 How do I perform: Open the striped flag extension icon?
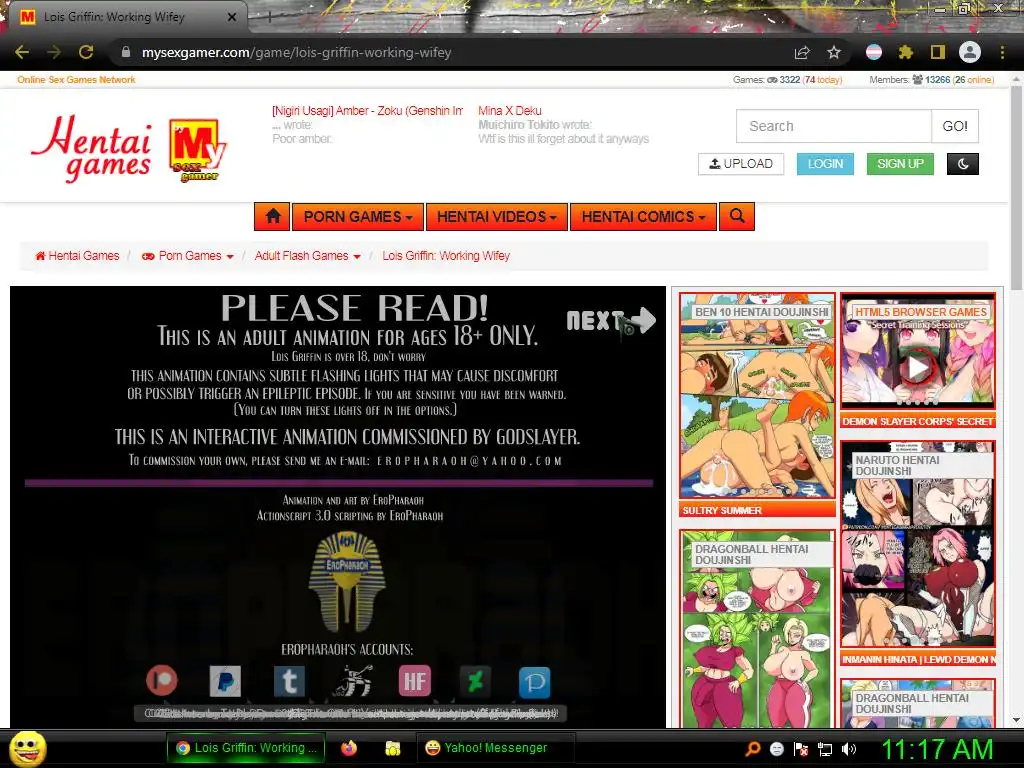pyautogui.click(x=874, y=52)
